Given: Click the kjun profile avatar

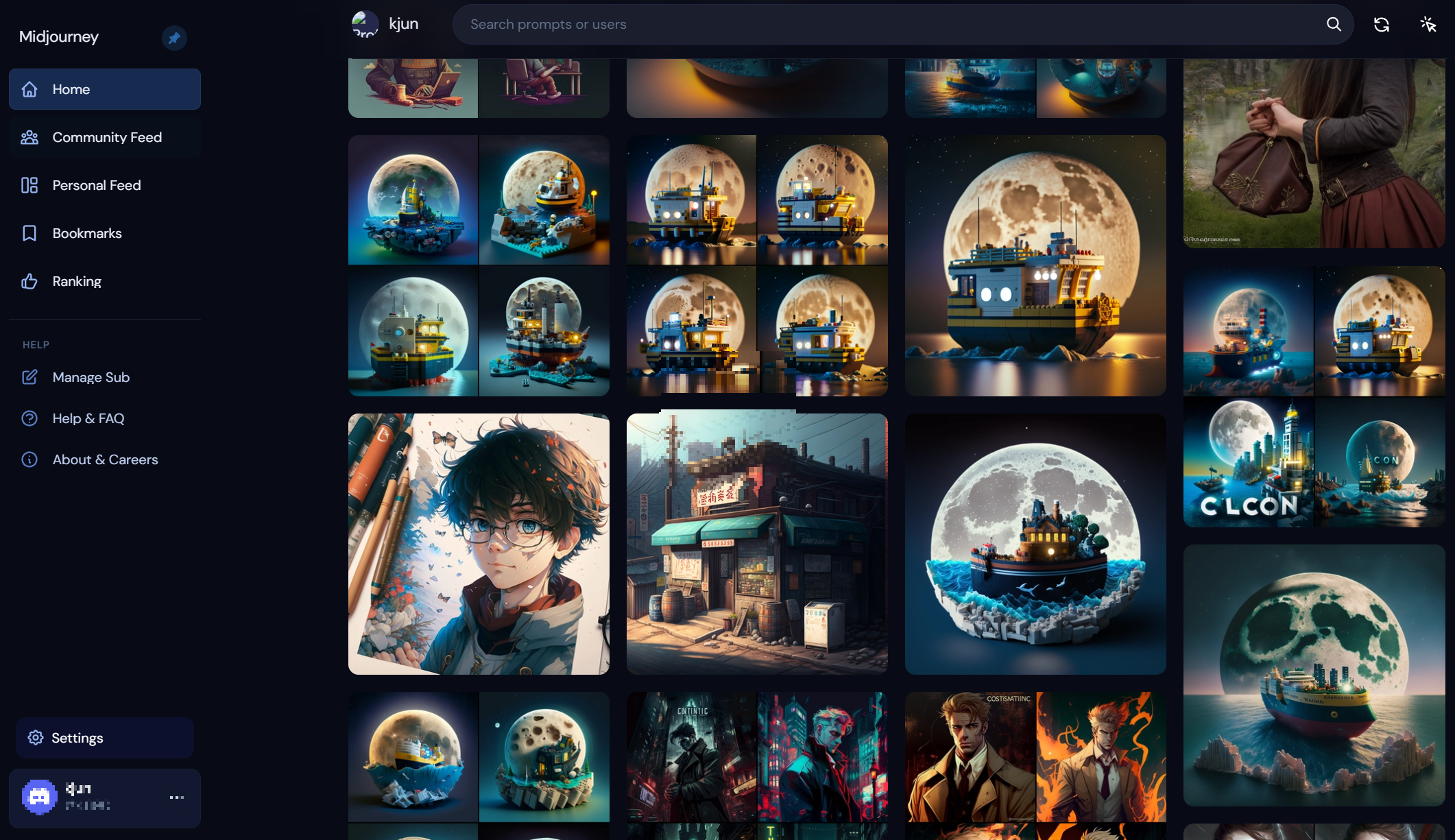Looking at the screenshot, I should coord(365,24).
